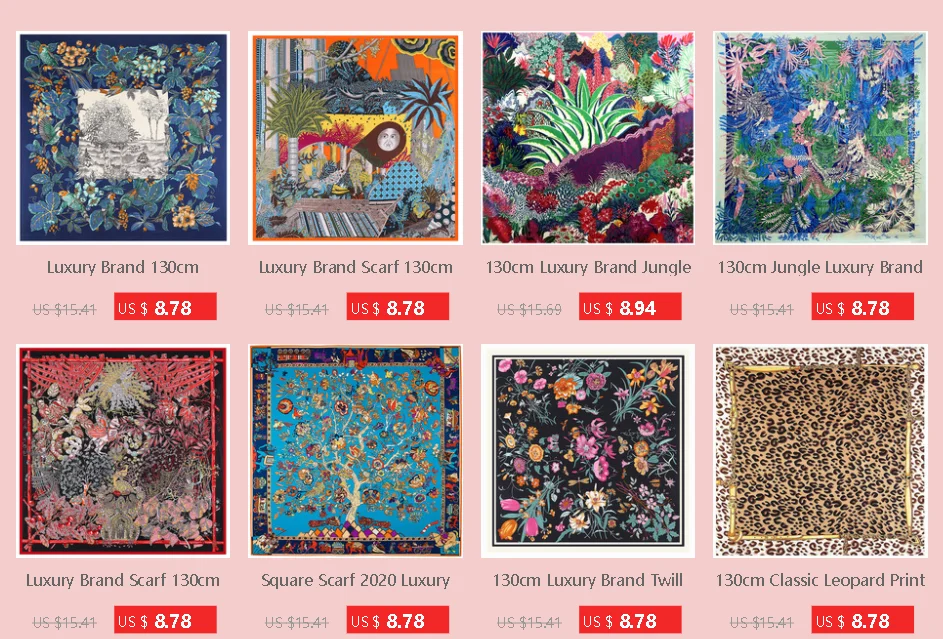Click the US $15.69 crossed-out price
943x639 pixels.
point(529,310)
